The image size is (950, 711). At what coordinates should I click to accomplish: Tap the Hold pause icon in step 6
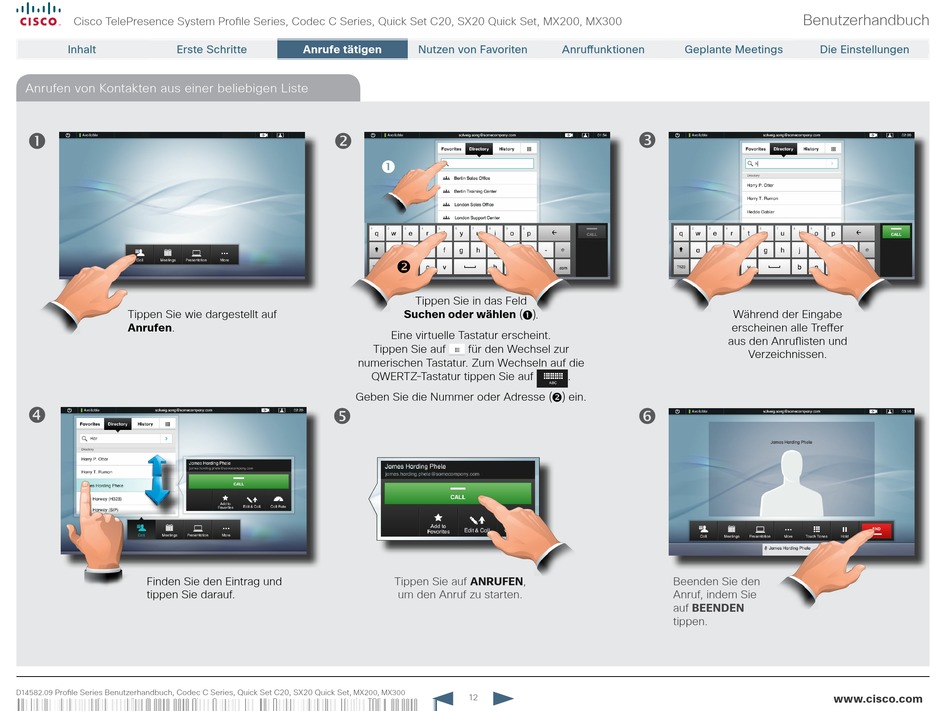tap(845, 531)
